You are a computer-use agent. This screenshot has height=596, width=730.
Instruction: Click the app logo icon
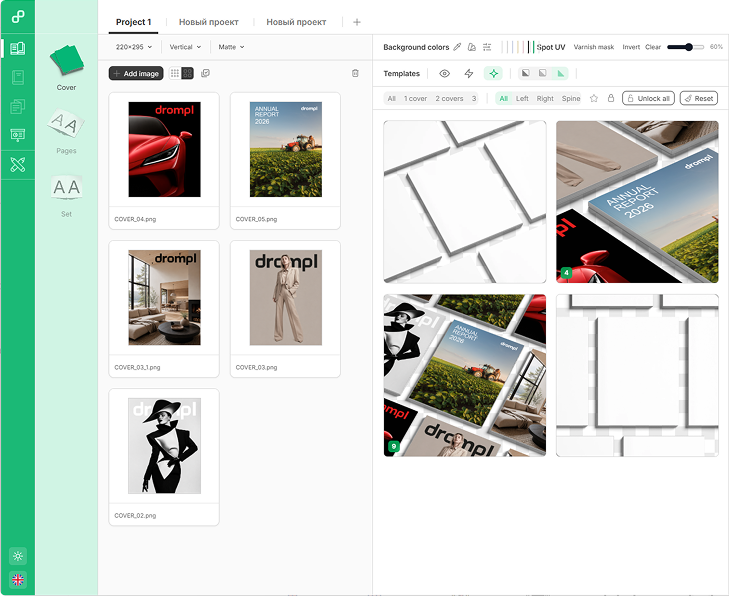coord(18,17)
